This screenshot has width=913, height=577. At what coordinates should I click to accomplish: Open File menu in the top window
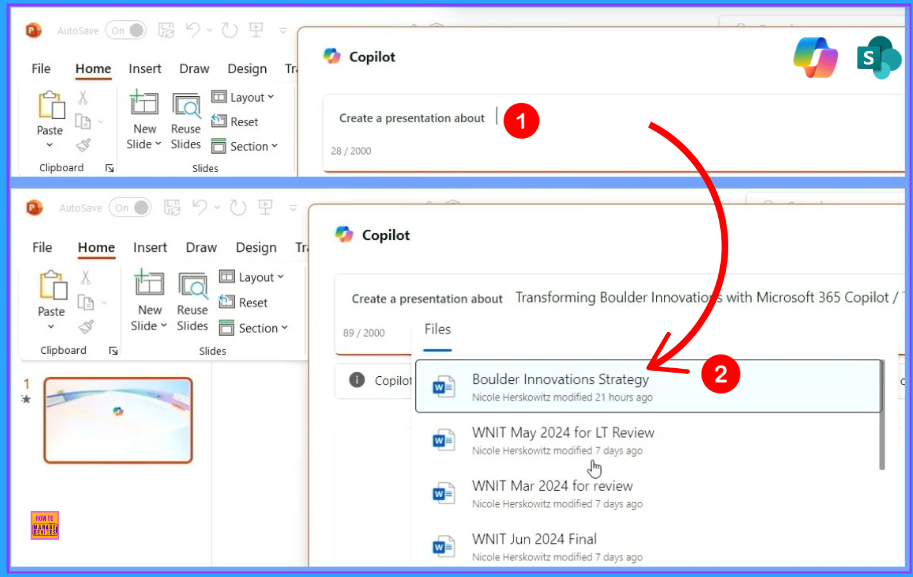coord(41,69)
